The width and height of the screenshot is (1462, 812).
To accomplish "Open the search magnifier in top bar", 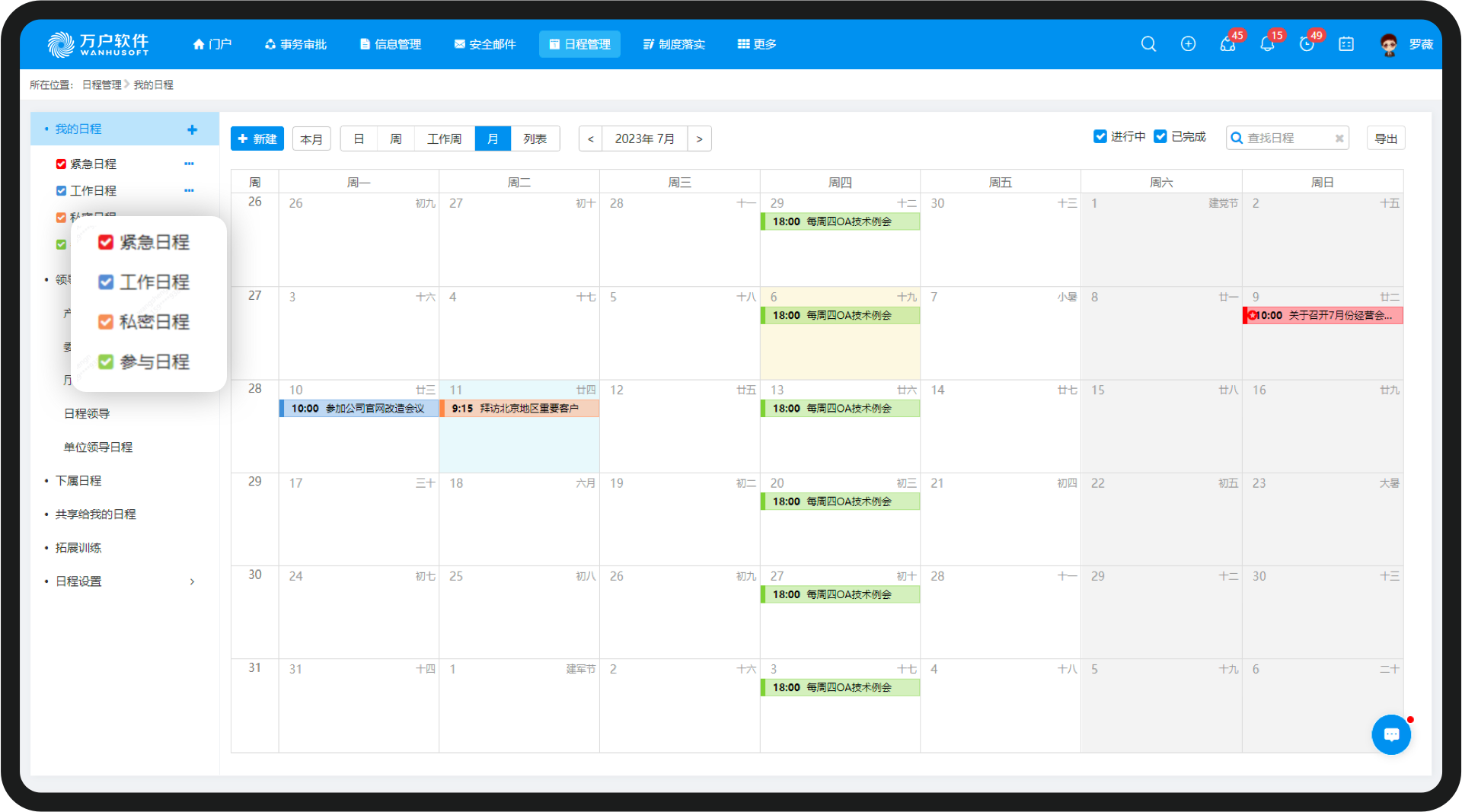I will pos(1148,44).
